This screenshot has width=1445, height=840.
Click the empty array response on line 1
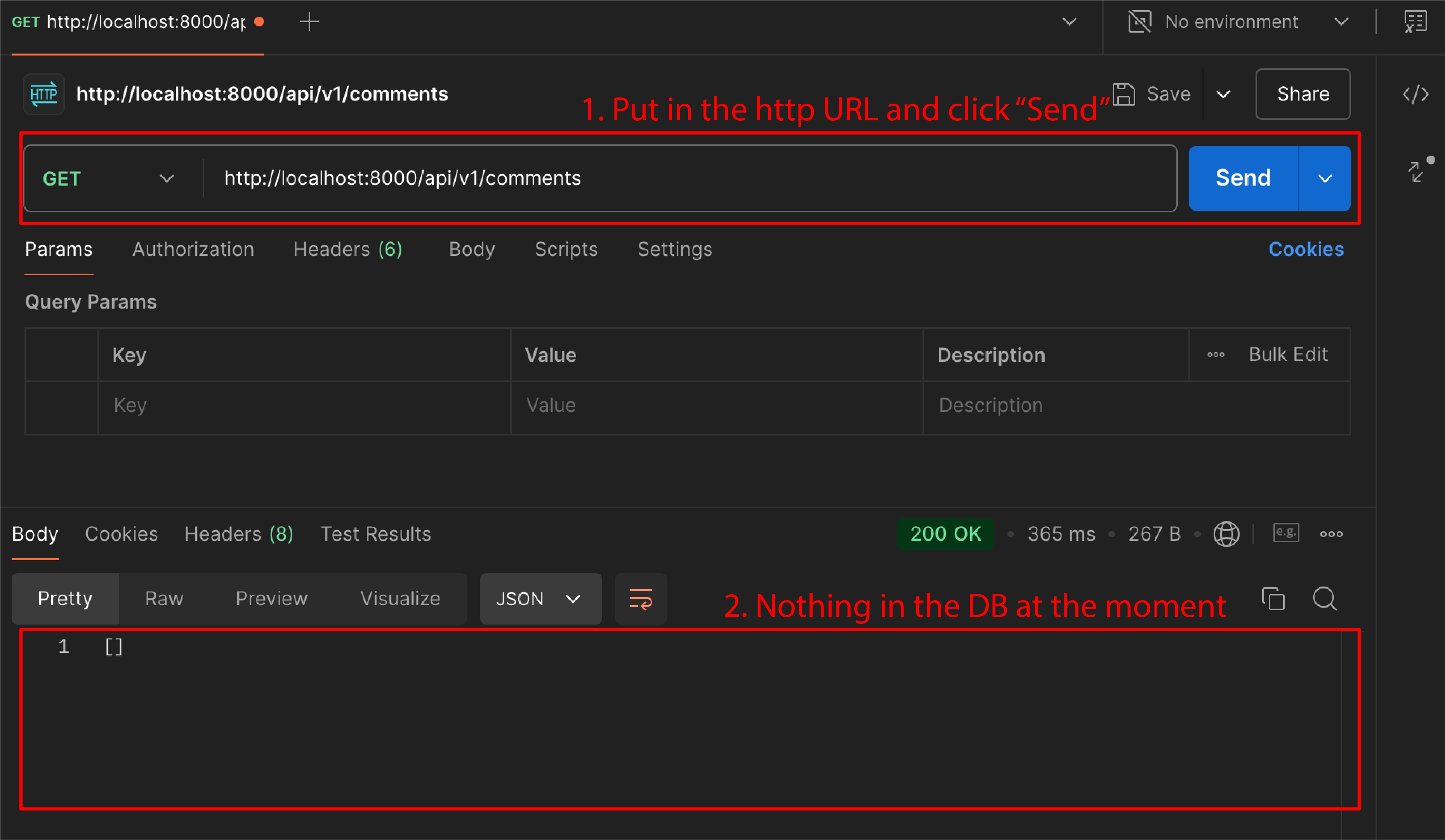pos(113,647)
